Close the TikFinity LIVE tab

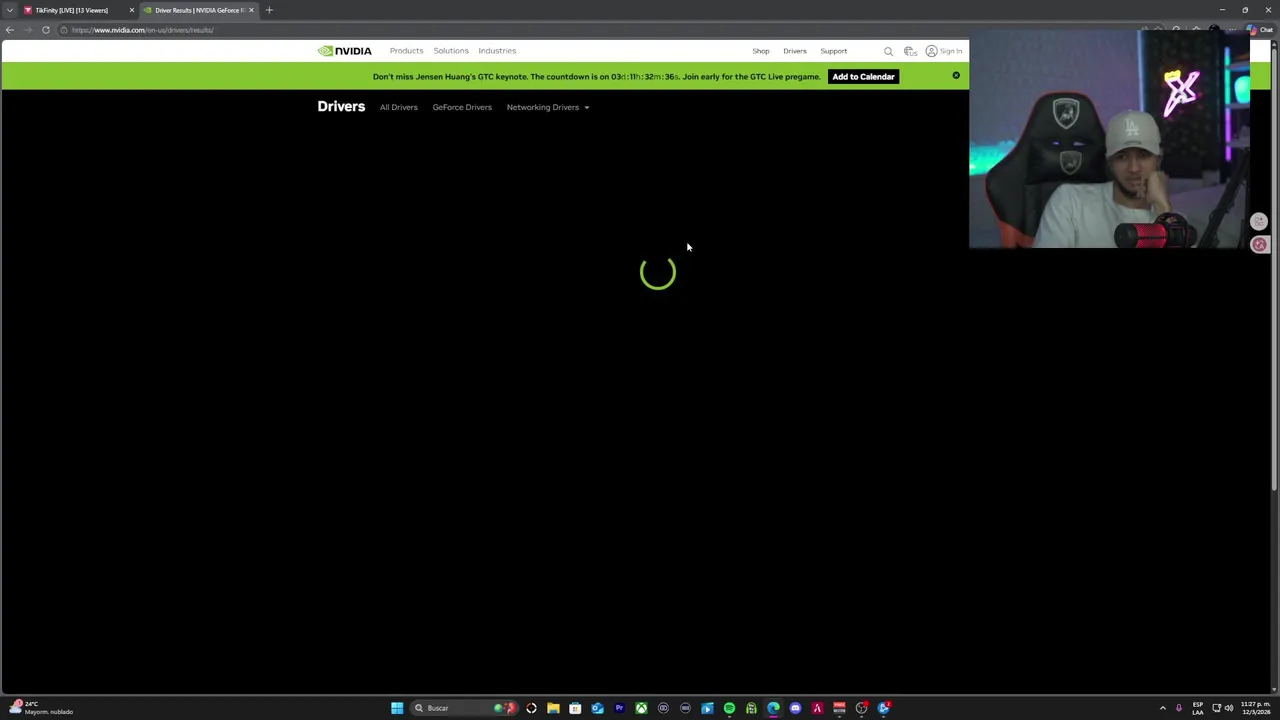pos(131,10)
